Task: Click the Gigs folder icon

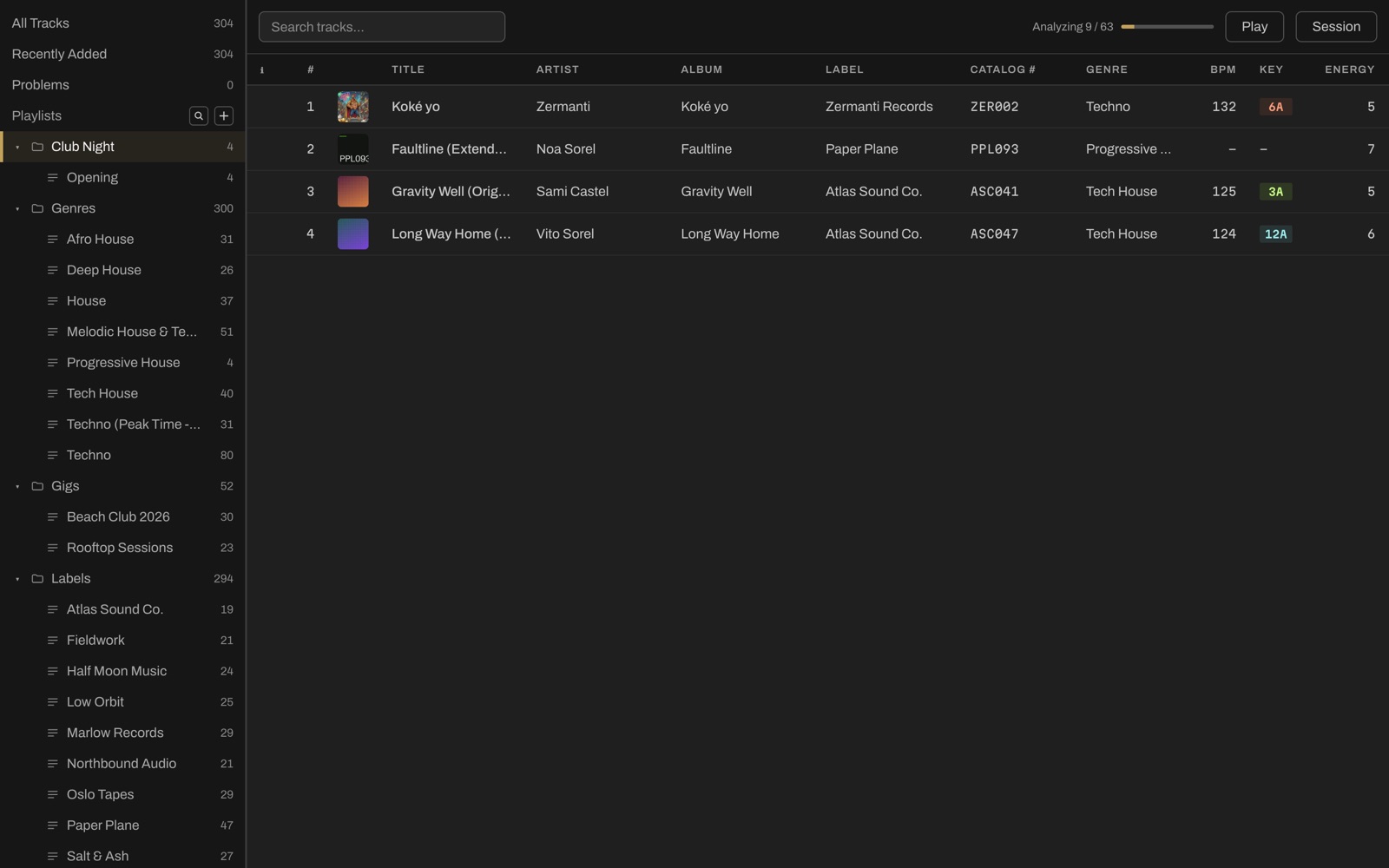Action: tap(37, 486)
